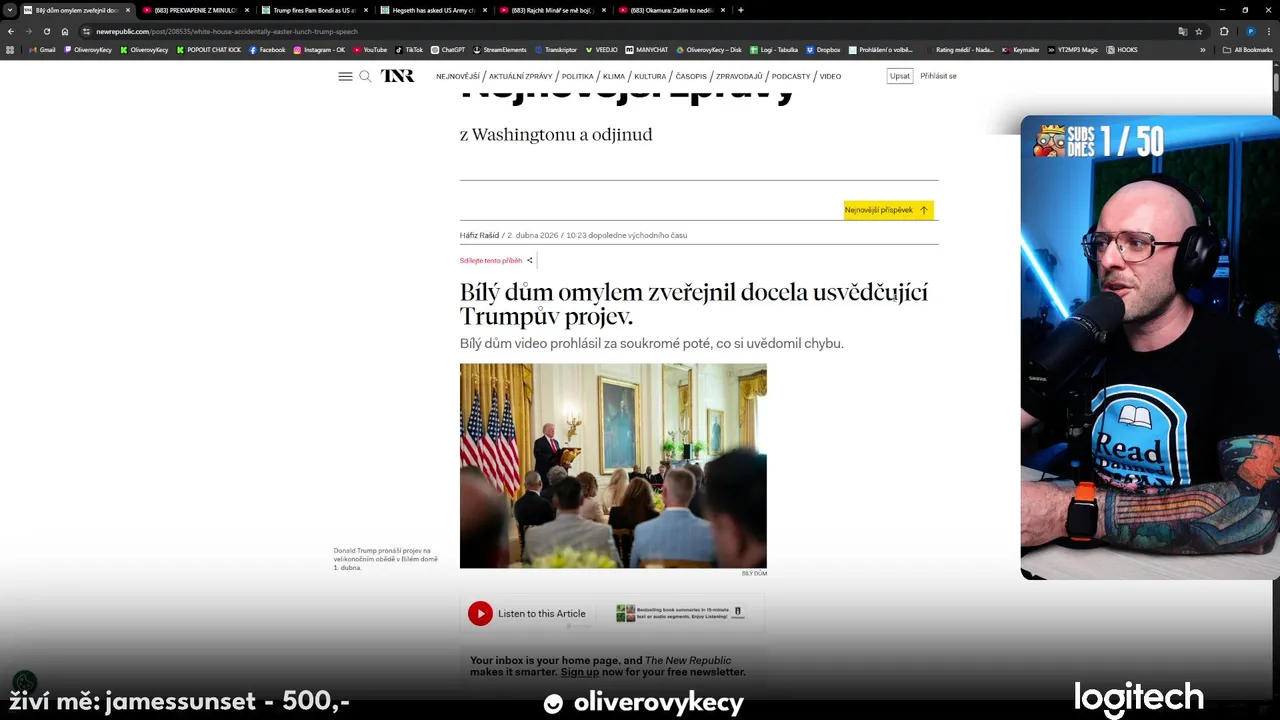
Task: Open the Gmail bookmark
Action: pyautogui.click(x=42, y=49)
